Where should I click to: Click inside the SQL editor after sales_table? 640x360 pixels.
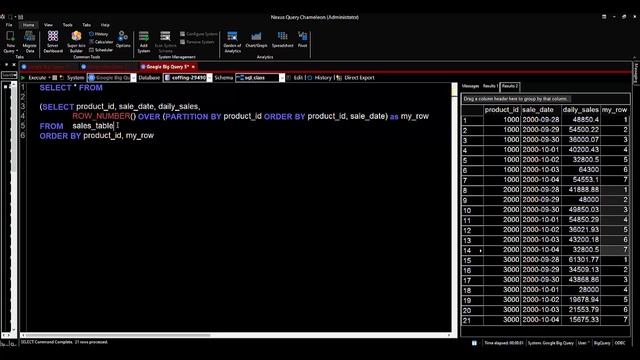[x=115, y=126]
